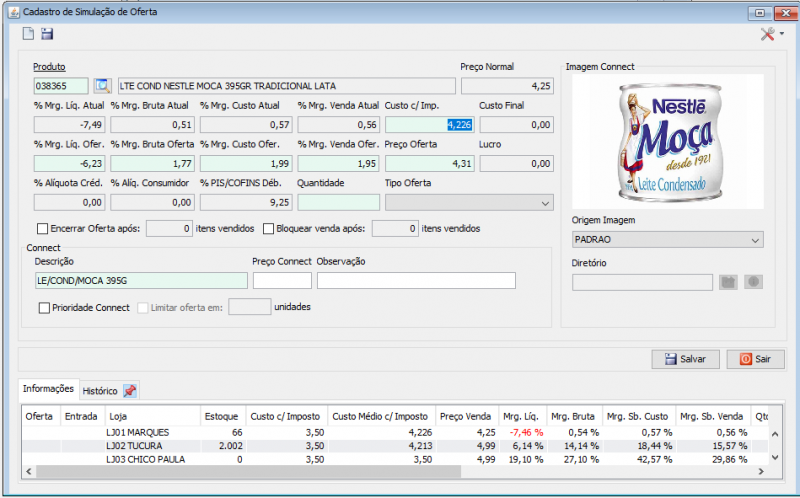Click the floppy disk save icon in toolbar
The width and height of the screenshot is (800, 498).
47,34
